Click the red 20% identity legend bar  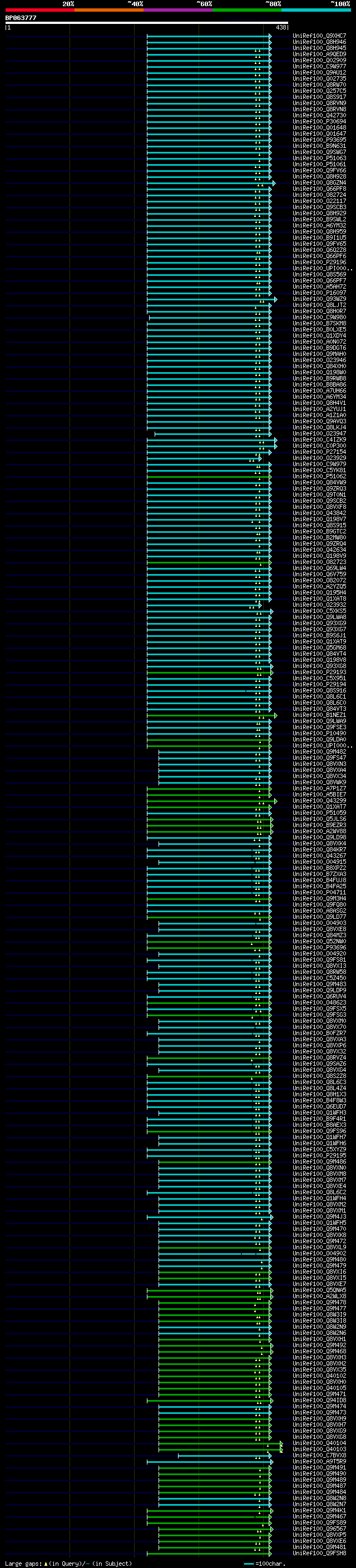pos(39,10)
